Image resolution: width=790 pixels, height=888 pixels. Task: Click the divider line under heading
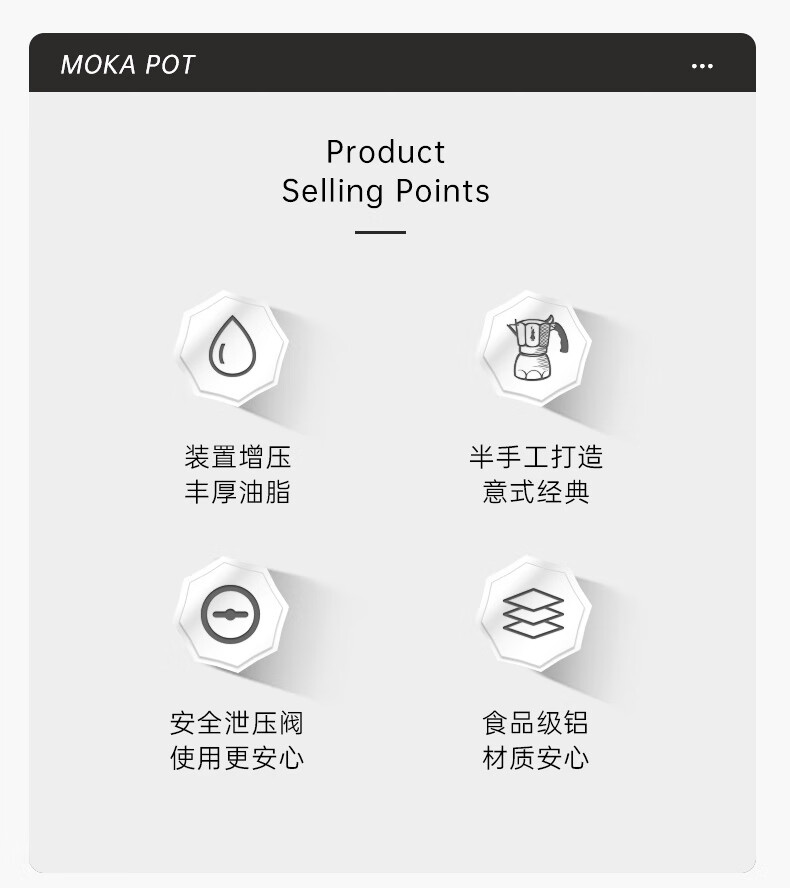click(381, 232)
